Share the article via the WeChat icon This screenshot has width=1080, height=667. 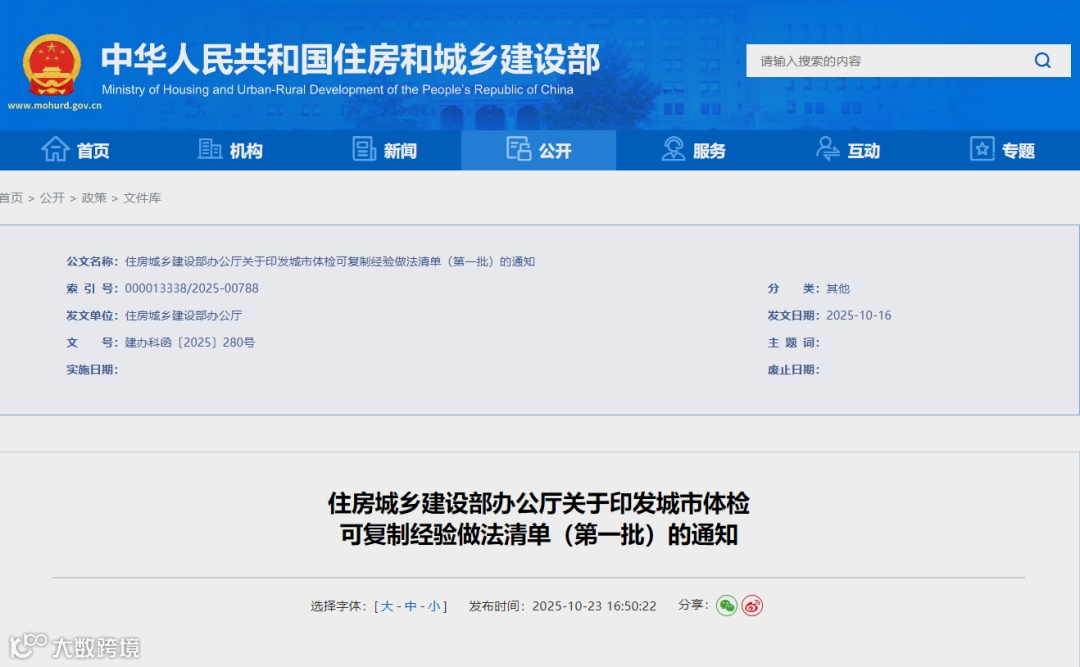point(728,606)
